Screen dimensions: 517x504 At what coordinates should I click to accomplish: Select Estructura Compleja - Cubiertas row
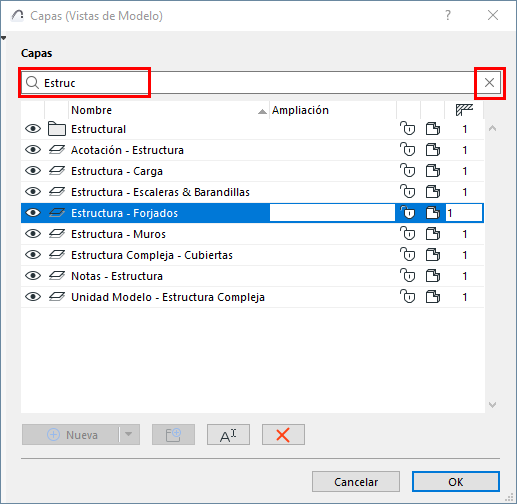point(252,255)
